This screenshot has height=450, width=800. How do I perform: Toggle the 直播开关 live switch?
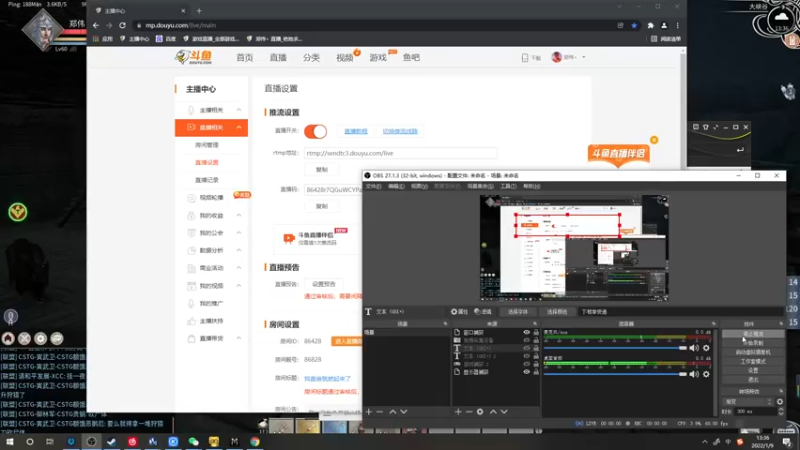coord(315,132)
